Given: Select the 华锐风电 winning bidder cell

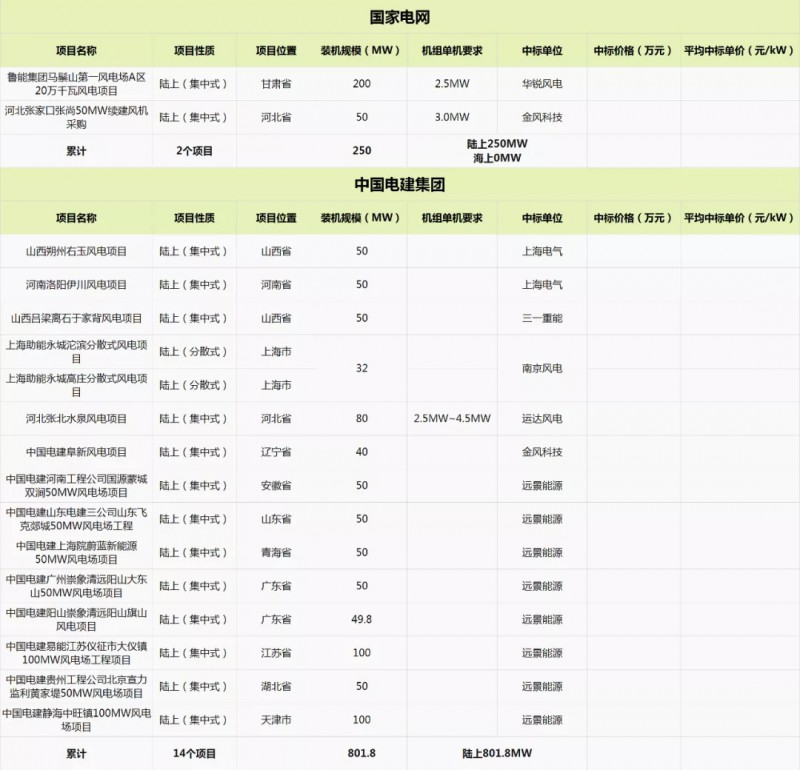Looking at the screenshot, I should (542, 84).
